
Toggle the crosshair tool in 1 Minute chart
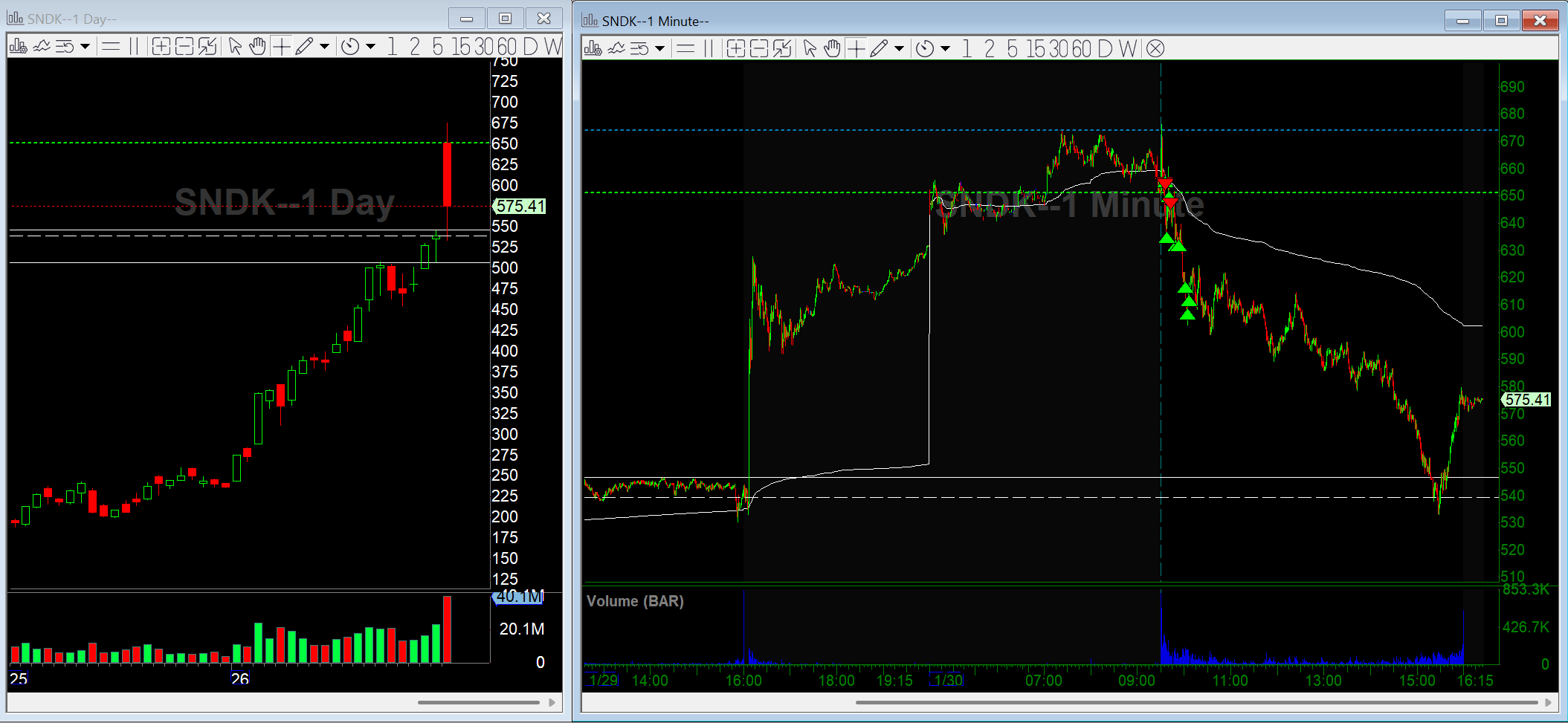coord(856,49)
